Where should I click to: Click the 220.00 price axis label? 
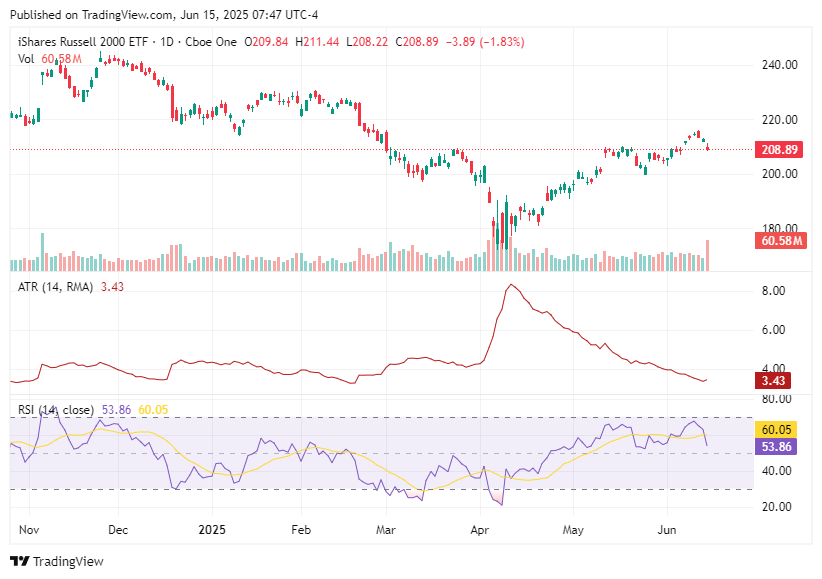[x=780, y=120]
